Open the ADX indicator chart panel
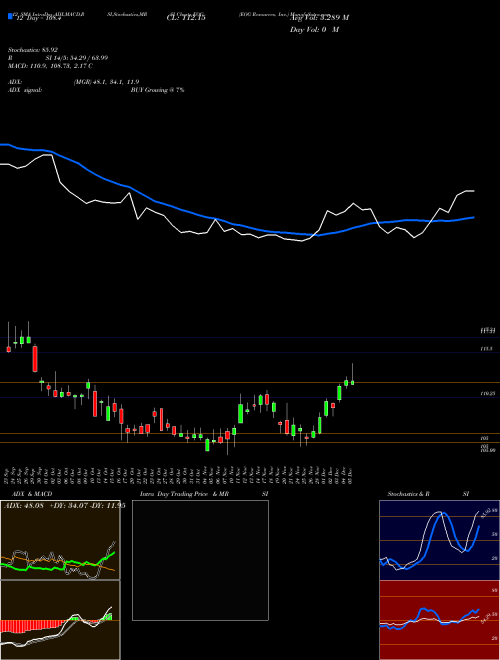 pos(60,540)
